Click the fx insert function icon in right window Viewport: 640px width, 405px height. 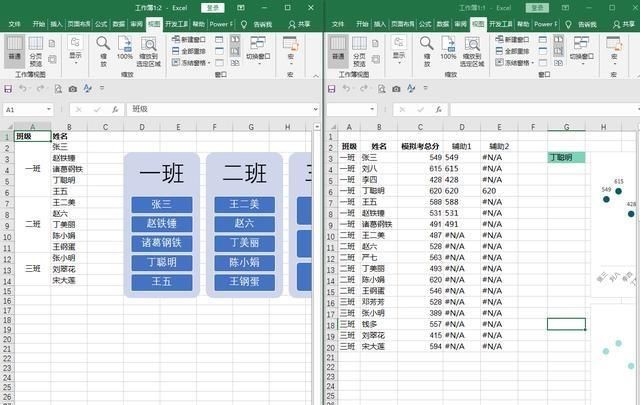click(438, 109)
